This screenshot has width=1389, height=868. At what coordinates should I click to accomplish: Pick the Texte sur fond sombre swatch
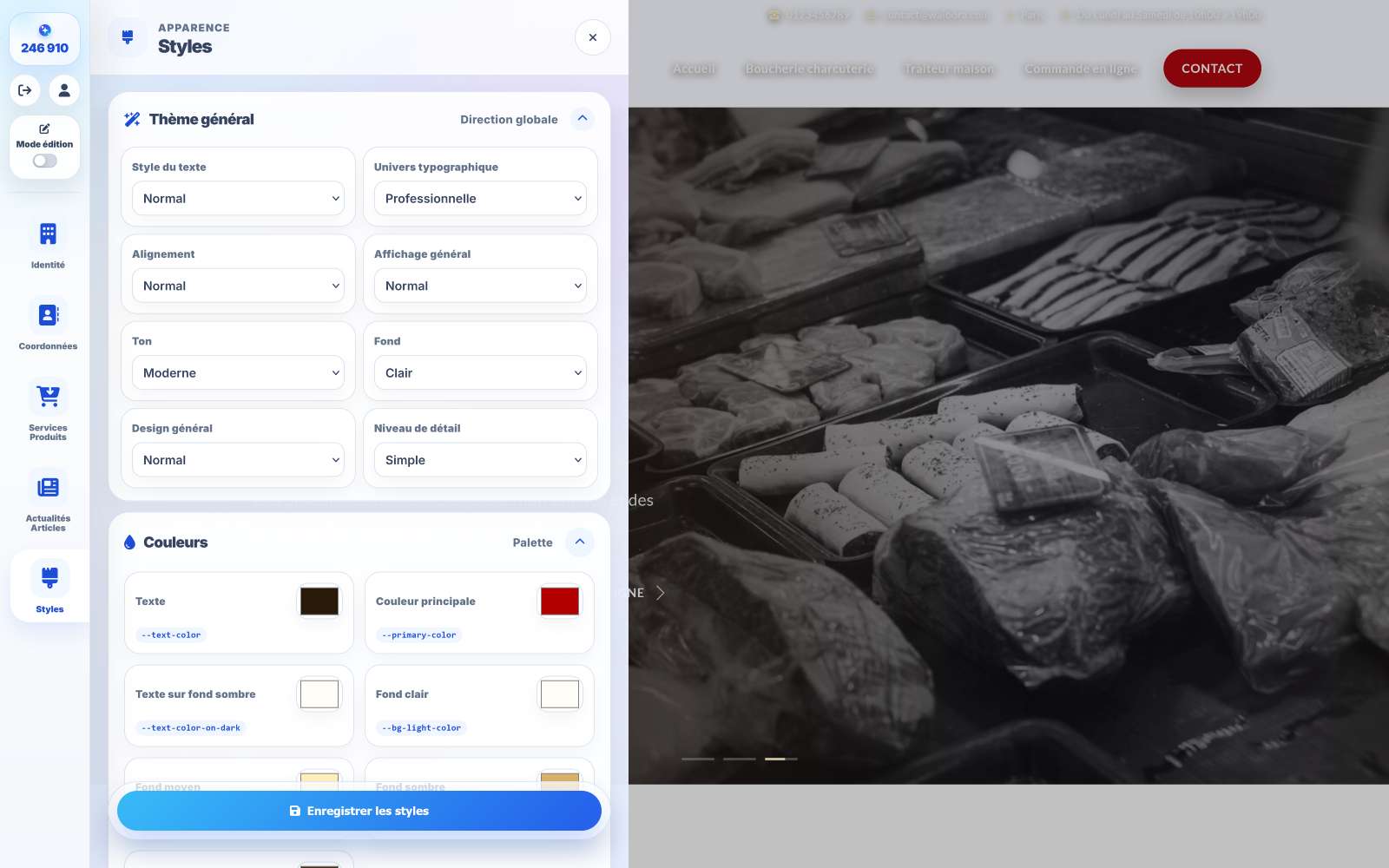point(319,694)
